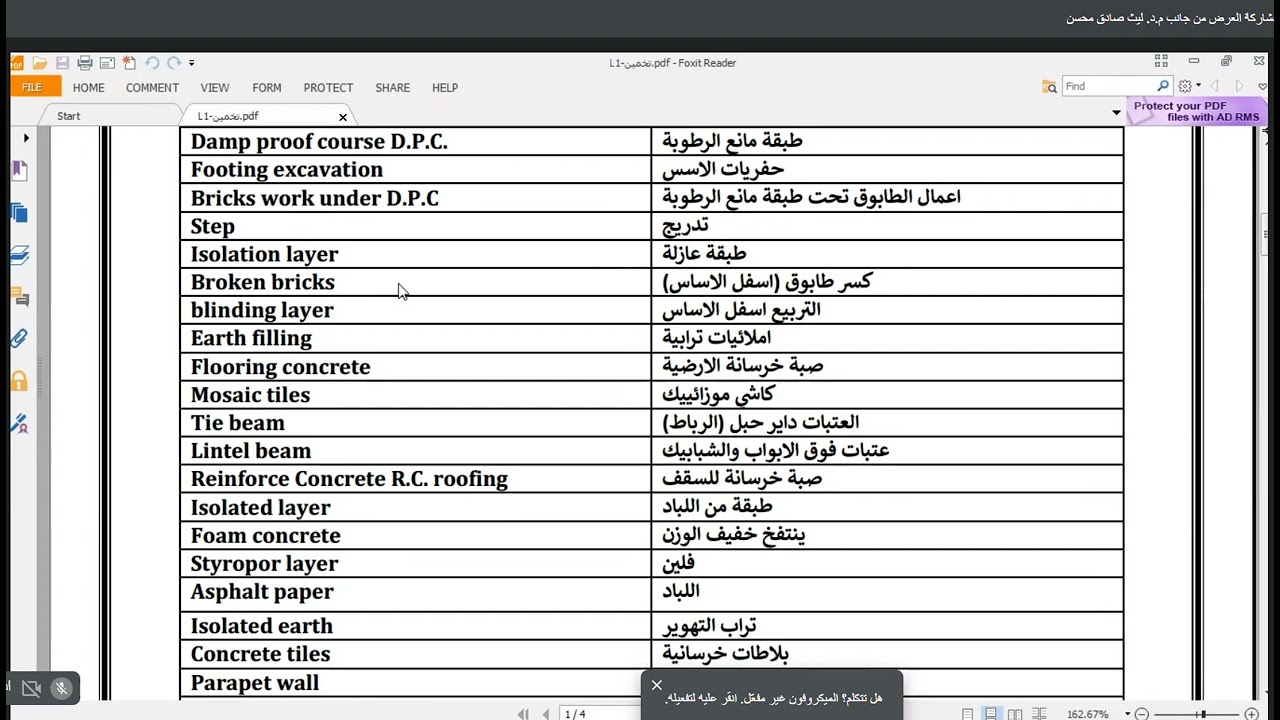Select facing pages view mode
This screenshot has height=720, width=1280.
[1015, 714]
